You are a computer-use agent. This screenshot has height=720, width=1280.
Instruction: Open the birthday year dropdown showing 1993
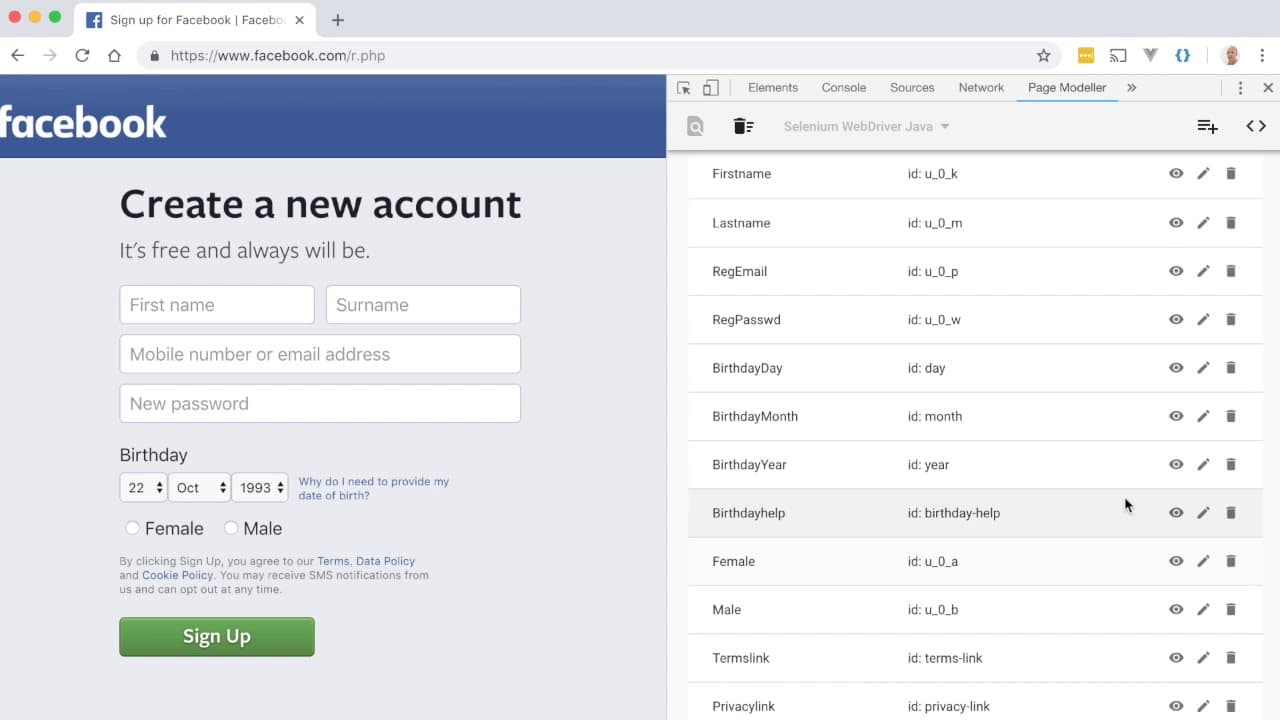(x=260, y=488)
